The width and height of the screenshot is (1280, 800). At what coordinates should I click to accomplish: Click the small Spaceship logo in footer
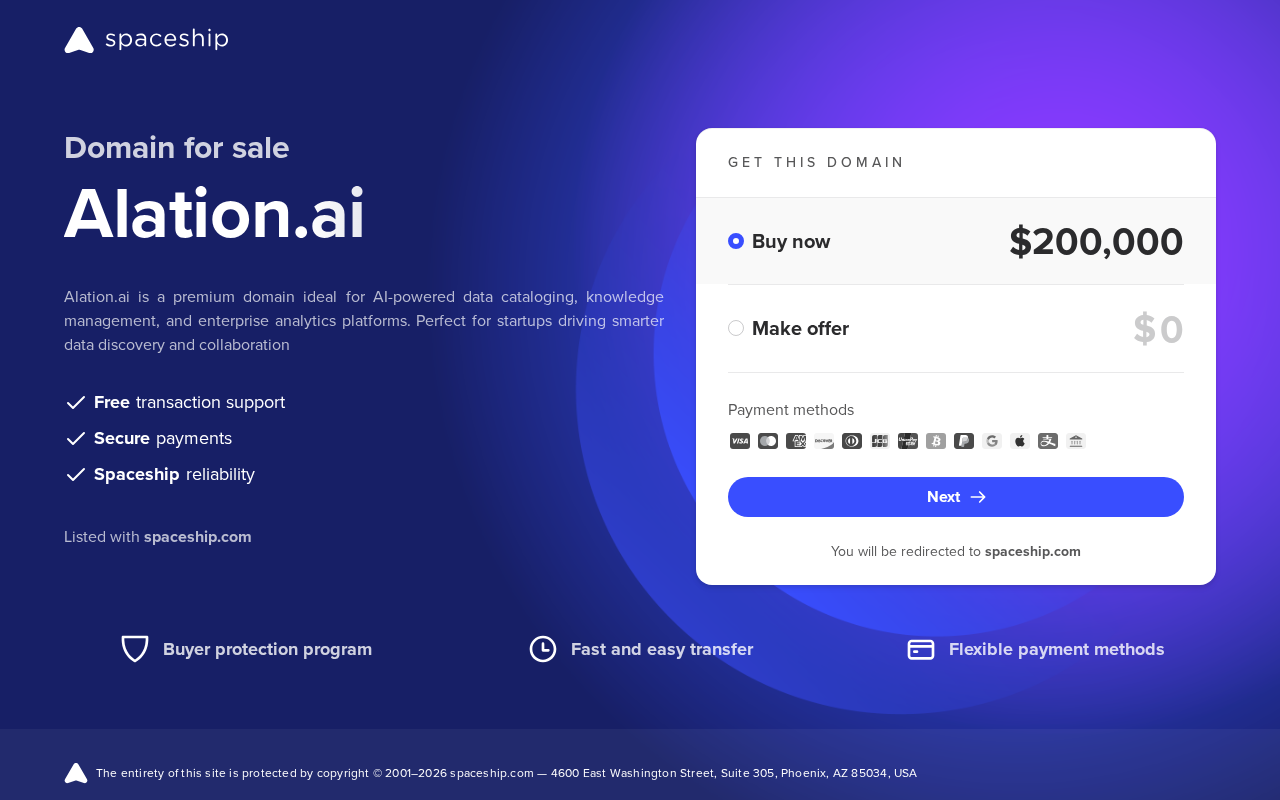pyautogui.click(x=76, y=773)
